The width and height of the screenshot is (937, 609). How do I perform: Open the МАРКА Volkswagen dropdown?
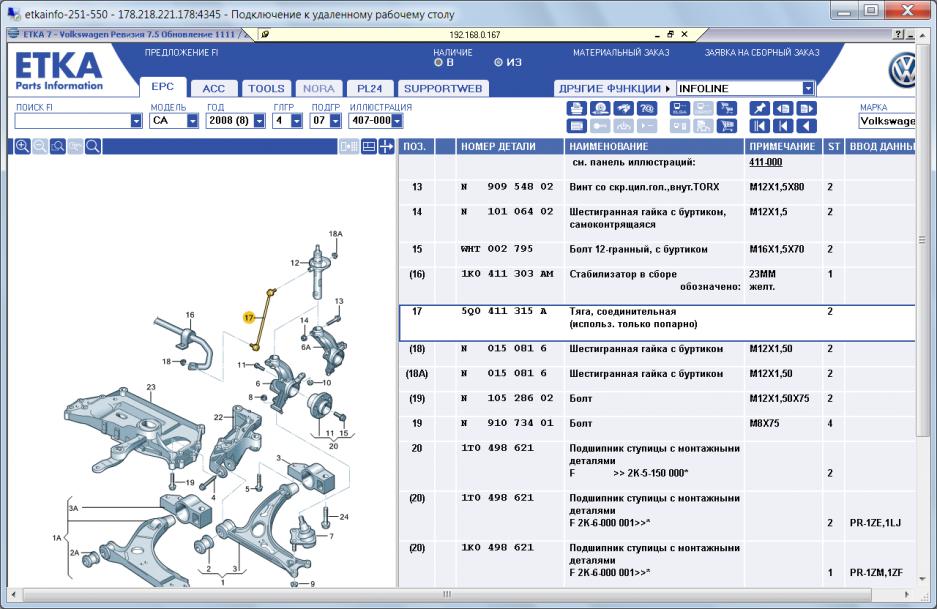pyautogui.click(x=887, y=121)
